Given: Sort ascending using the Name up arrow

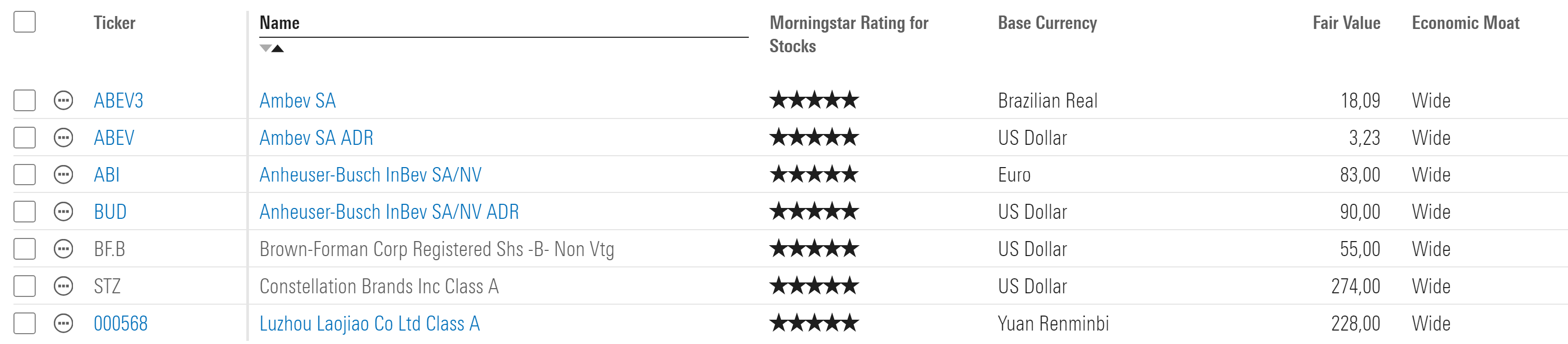Looking at the screenshot, I should point(277,48).
